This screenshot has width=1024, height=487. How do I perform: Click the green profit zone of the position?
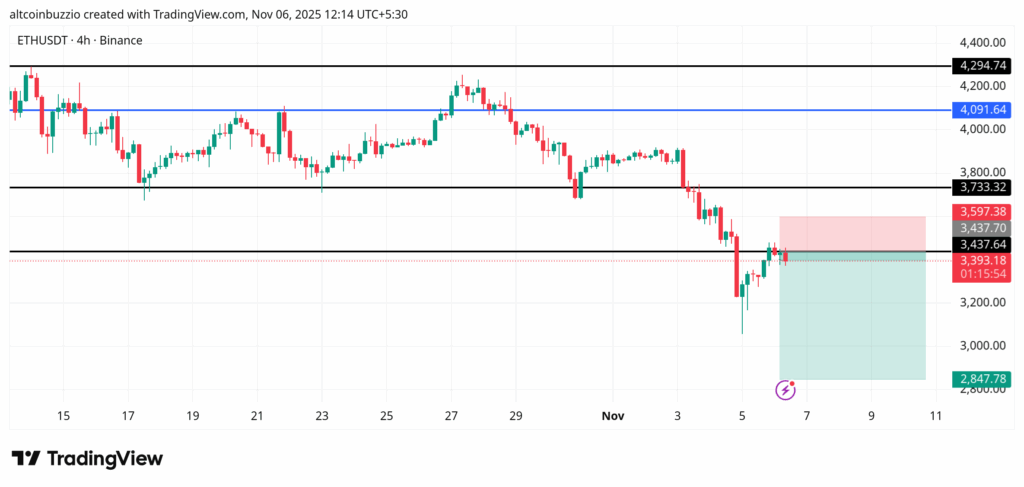click(851, 320)
